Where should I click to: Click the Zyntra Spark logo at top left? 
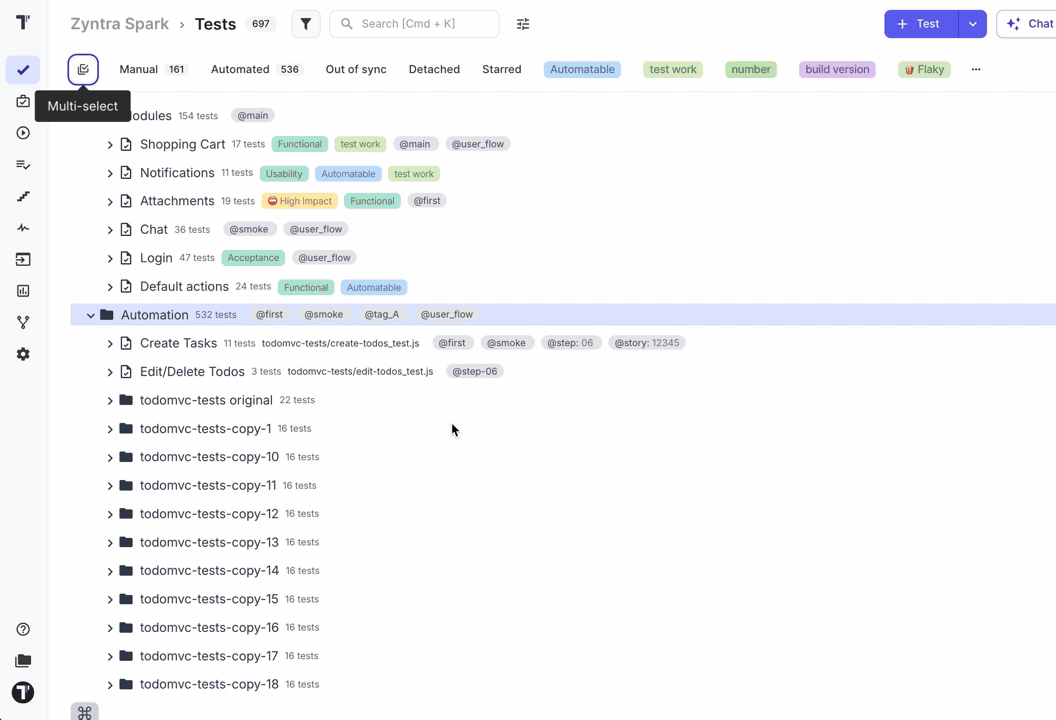[119, 23]
